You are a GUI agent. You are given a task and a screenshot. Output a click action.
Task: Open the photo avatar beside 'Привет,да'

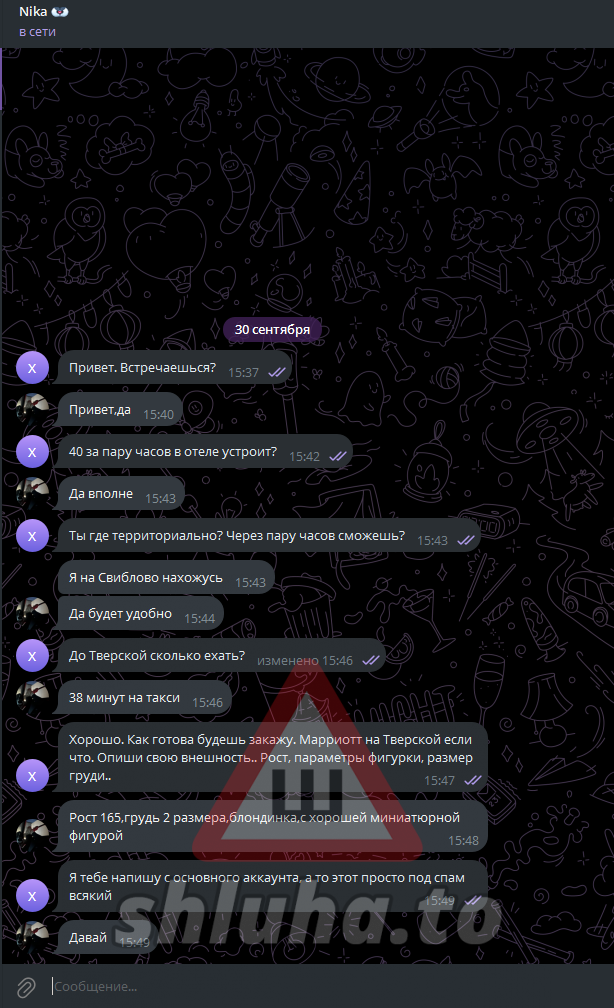tap(32, 410)
